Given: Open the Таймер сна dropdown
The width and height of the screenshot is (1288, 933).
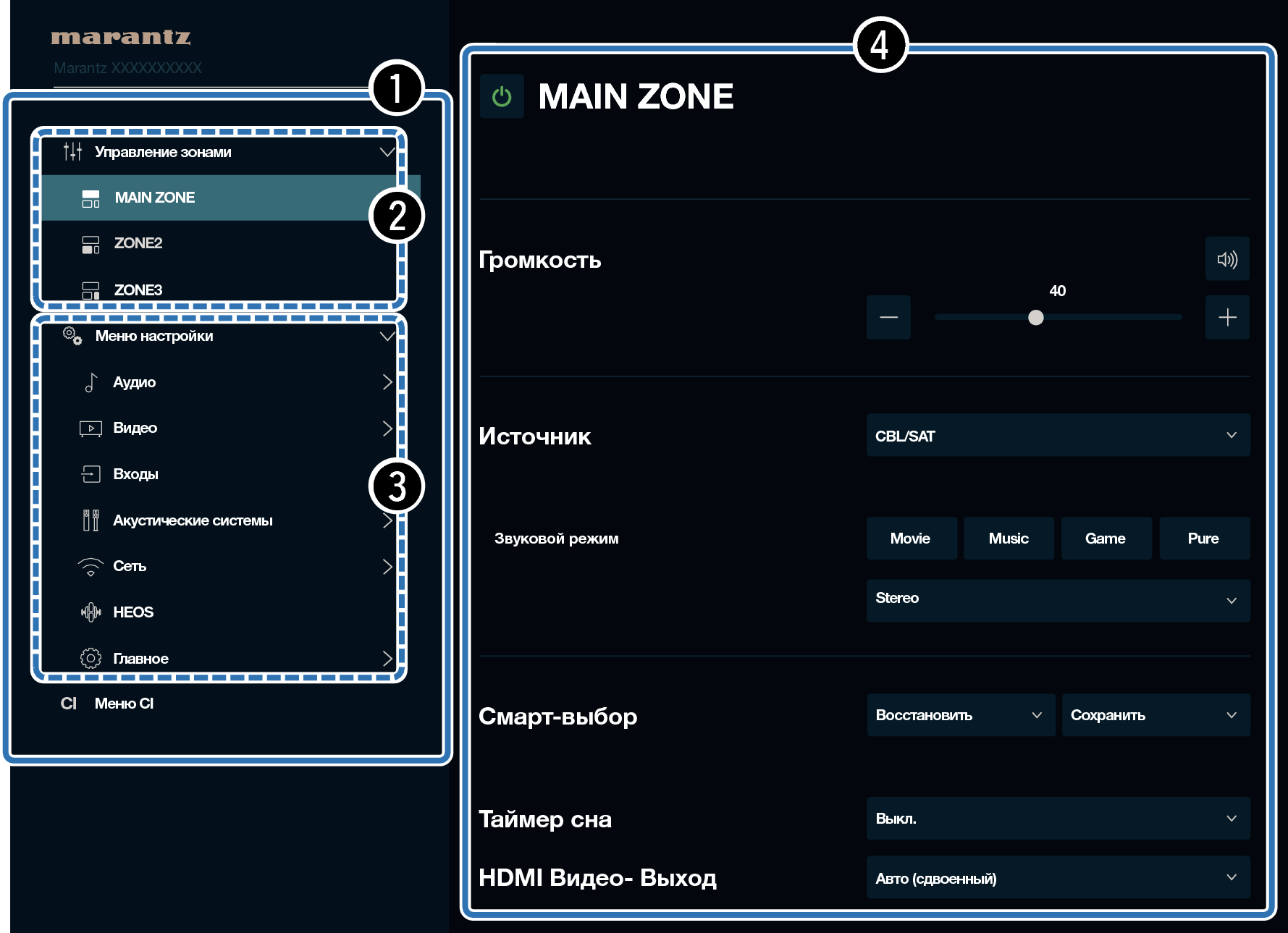Looking at the screenshot, I should point(1057,819).
